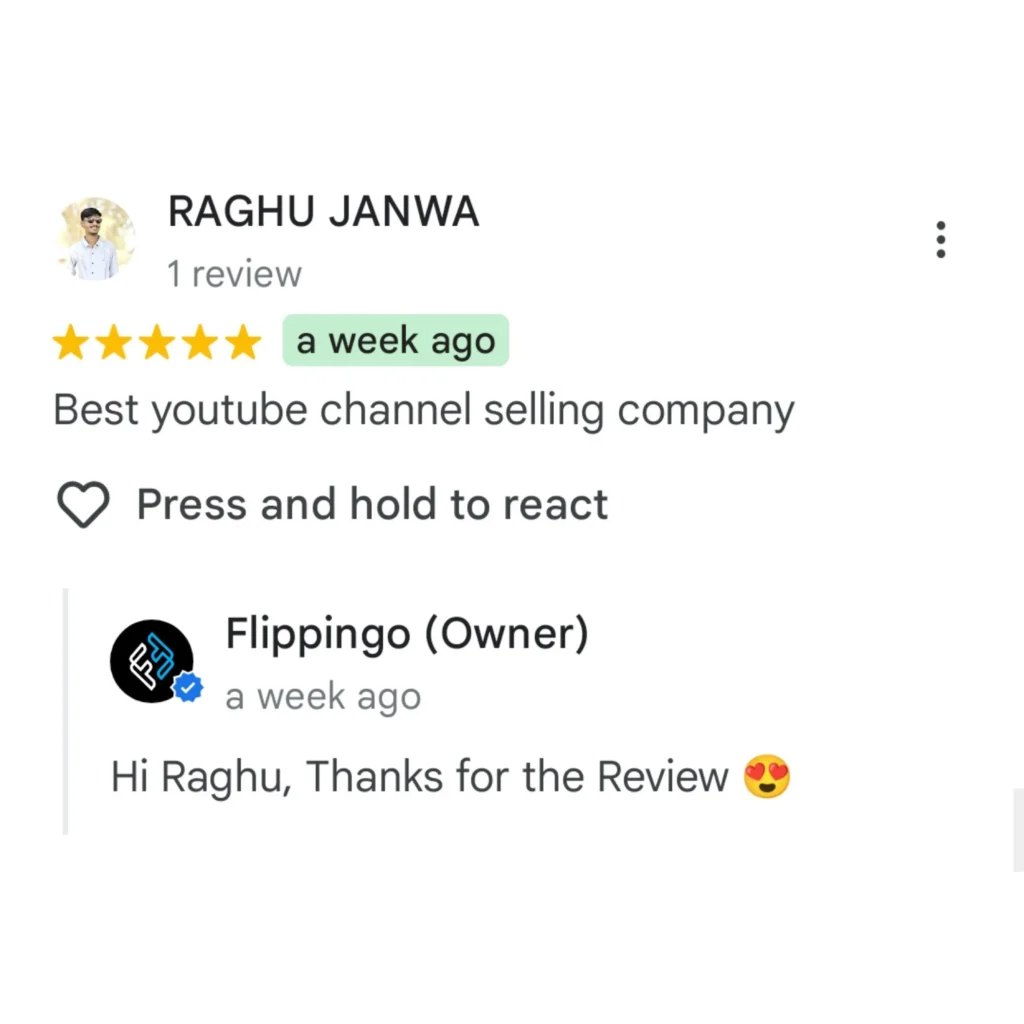Click the gray scrollbar at right edge
The width and height of the screenshot is (1024, 1024).
[1018, 829]
